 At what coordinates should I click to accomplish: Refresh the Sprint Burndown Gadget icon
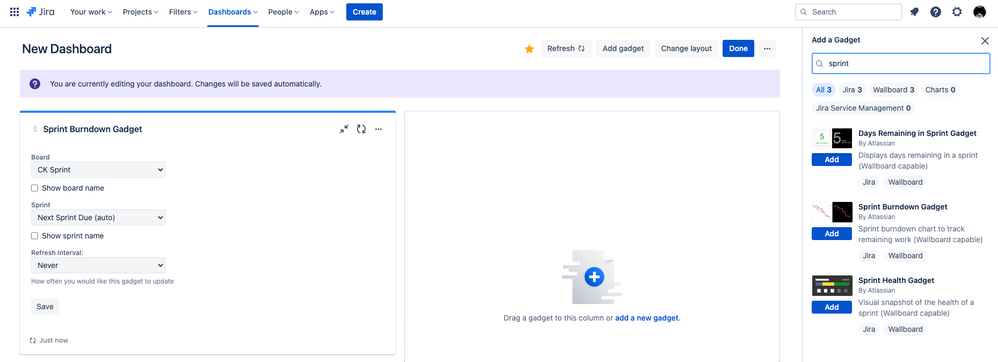tap(361, 129)
